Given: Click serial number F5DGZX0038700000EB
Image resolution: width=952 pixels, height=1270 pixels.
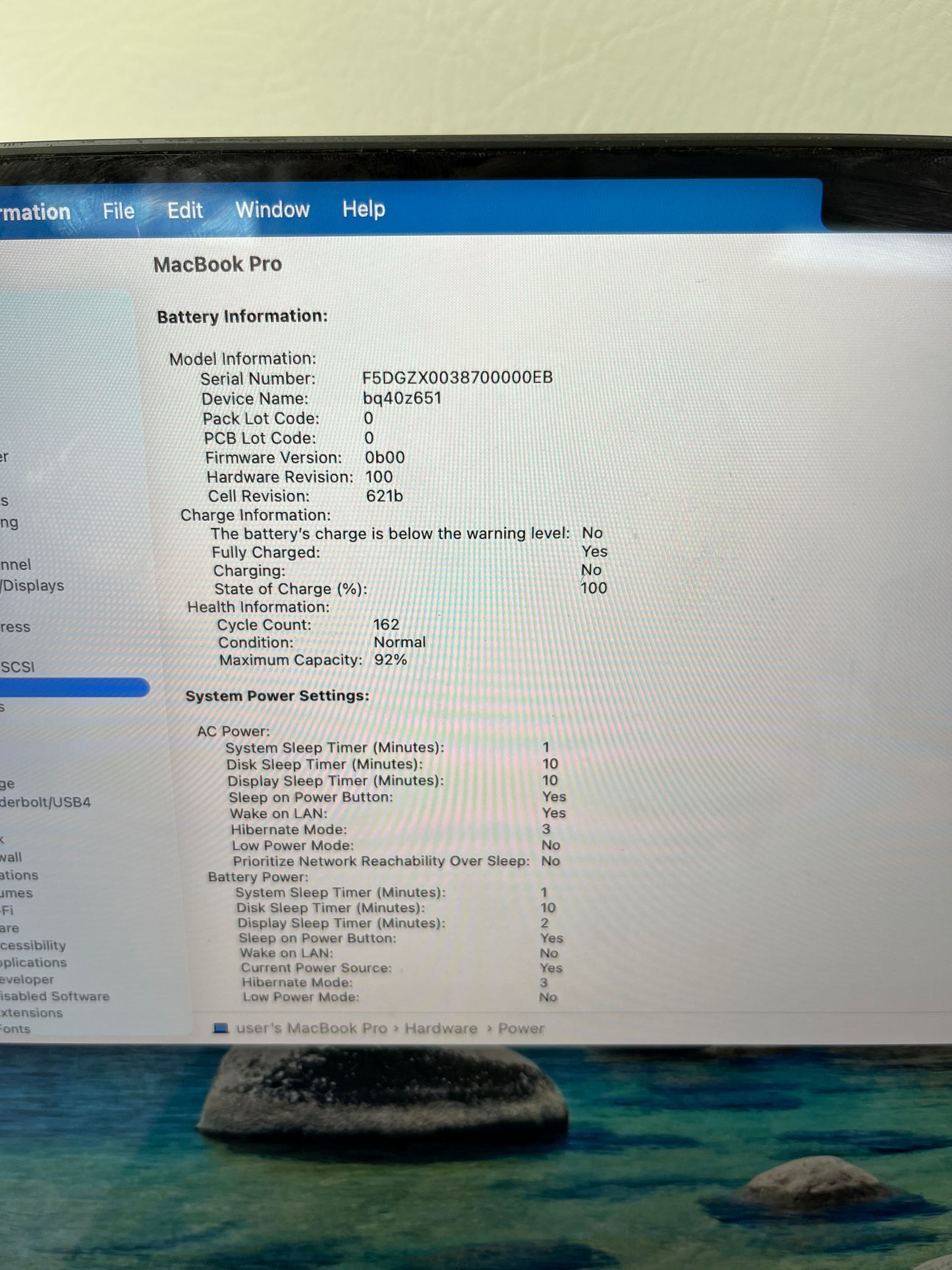Looking at the screenshot, I should click(x=457, y=378).
